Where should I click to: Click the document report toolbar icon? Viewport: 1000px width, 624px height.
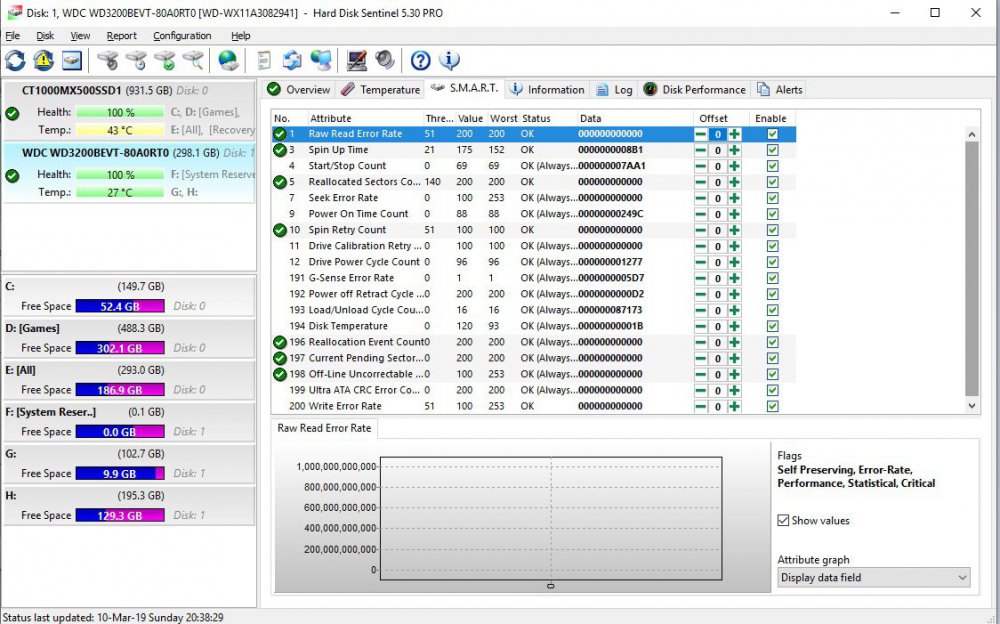pos(264,61)
